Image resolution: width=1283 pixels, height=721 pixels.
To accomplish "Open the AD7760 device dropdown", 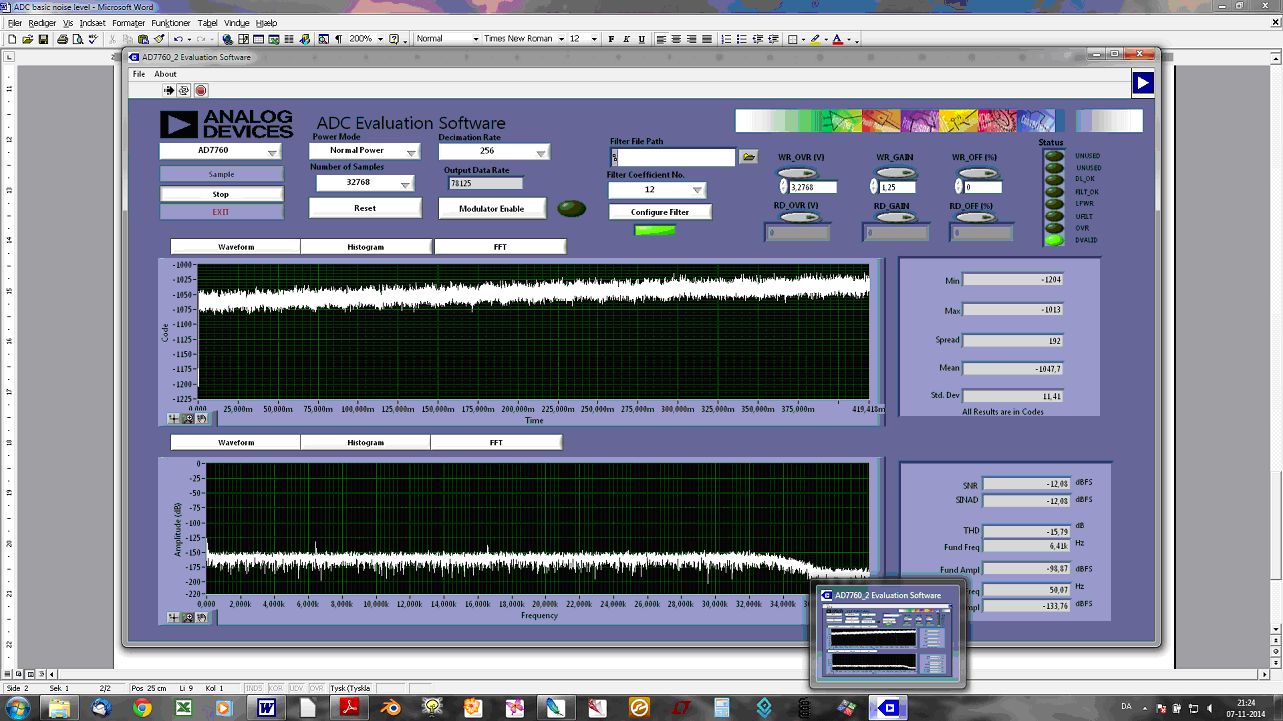I will pyautogui.click(x=221, y=151).
